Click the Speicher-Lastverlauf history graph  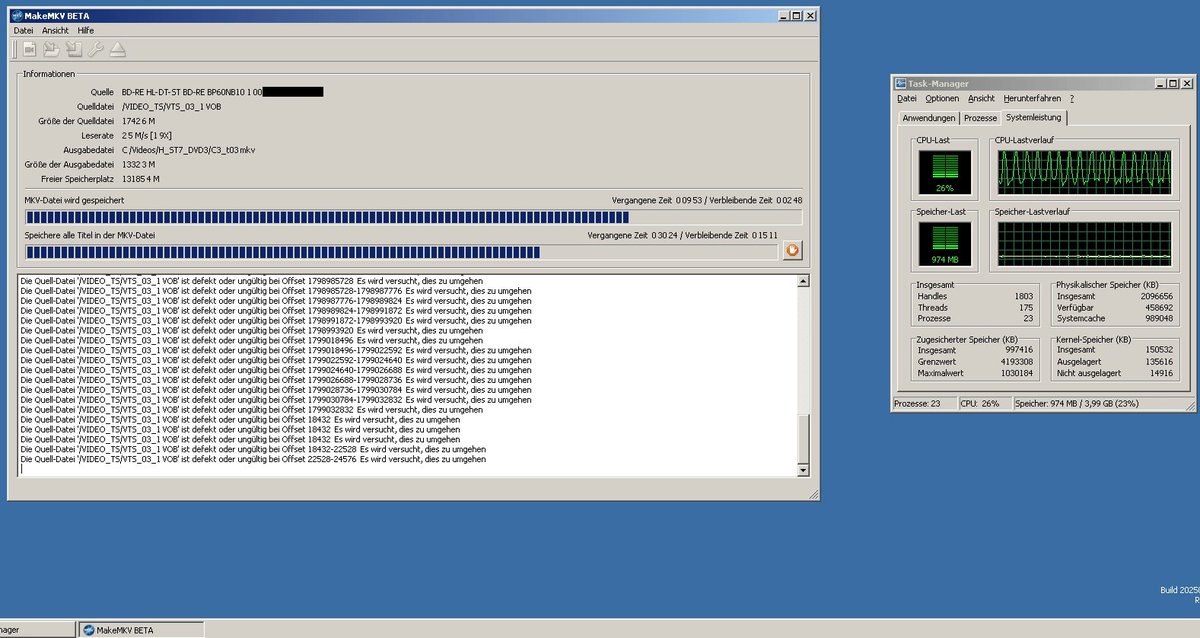coord(1085,242)
